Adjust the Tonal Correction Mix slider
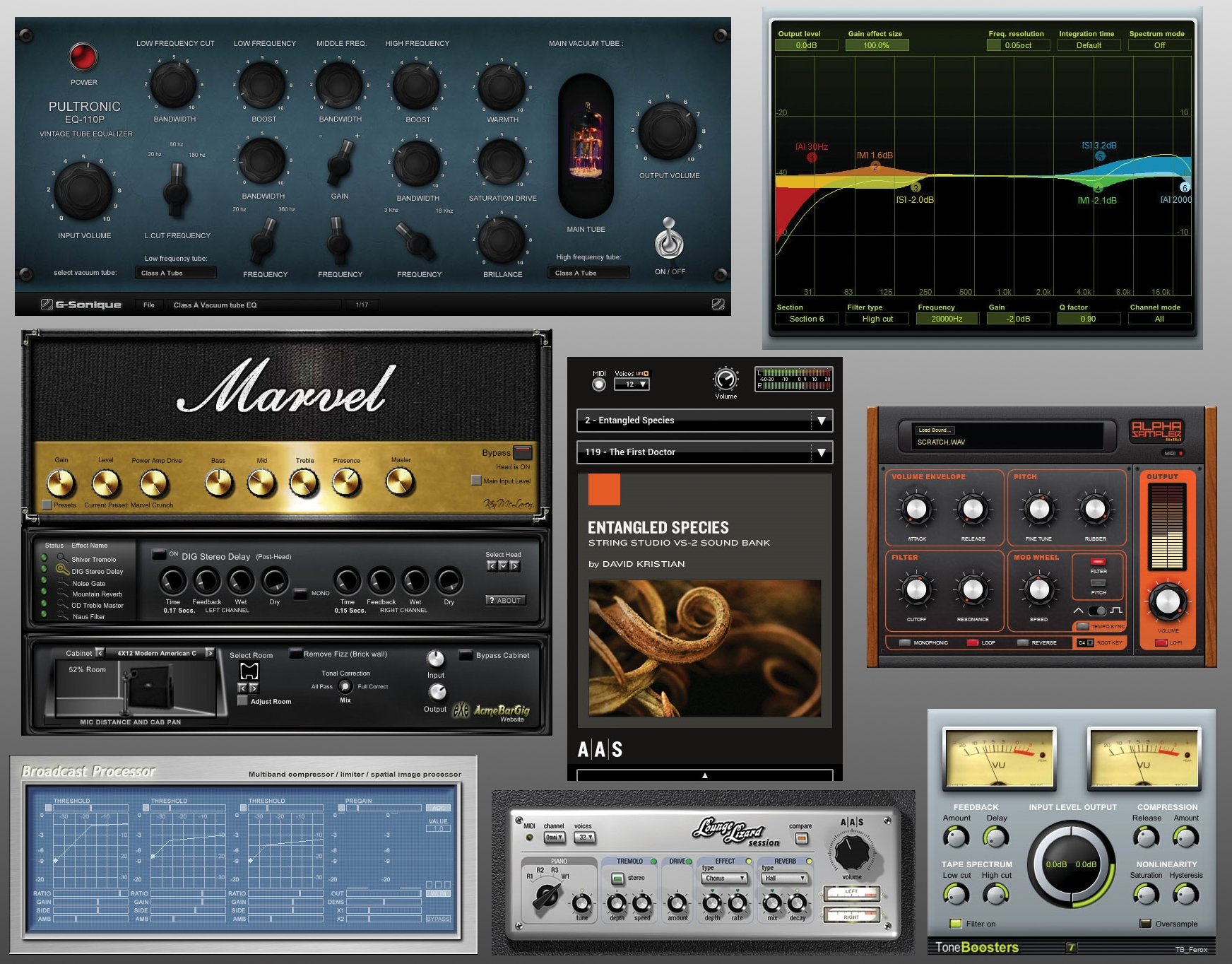 coord(345,687)
